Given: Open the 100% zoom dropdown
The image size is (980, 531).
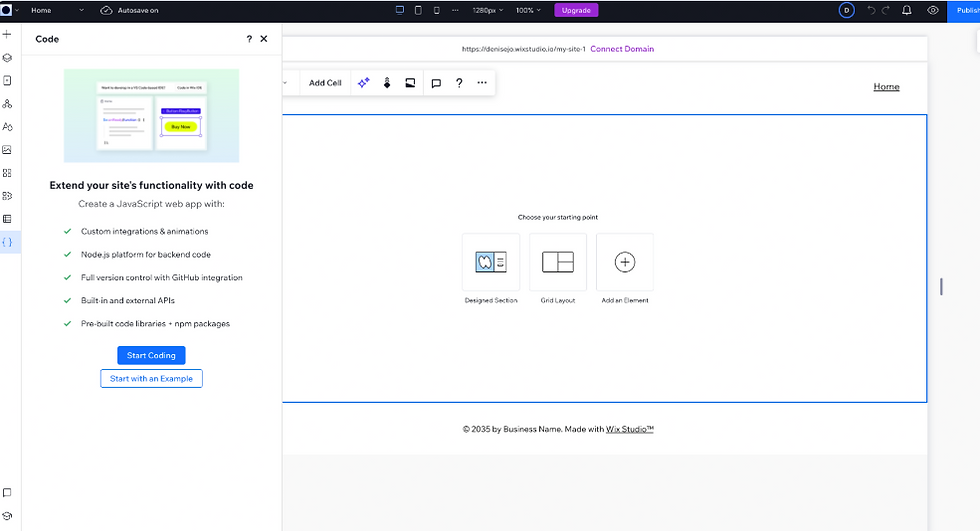Looking at the screenshot, I should pyautogui.click(x=528, y=10).
